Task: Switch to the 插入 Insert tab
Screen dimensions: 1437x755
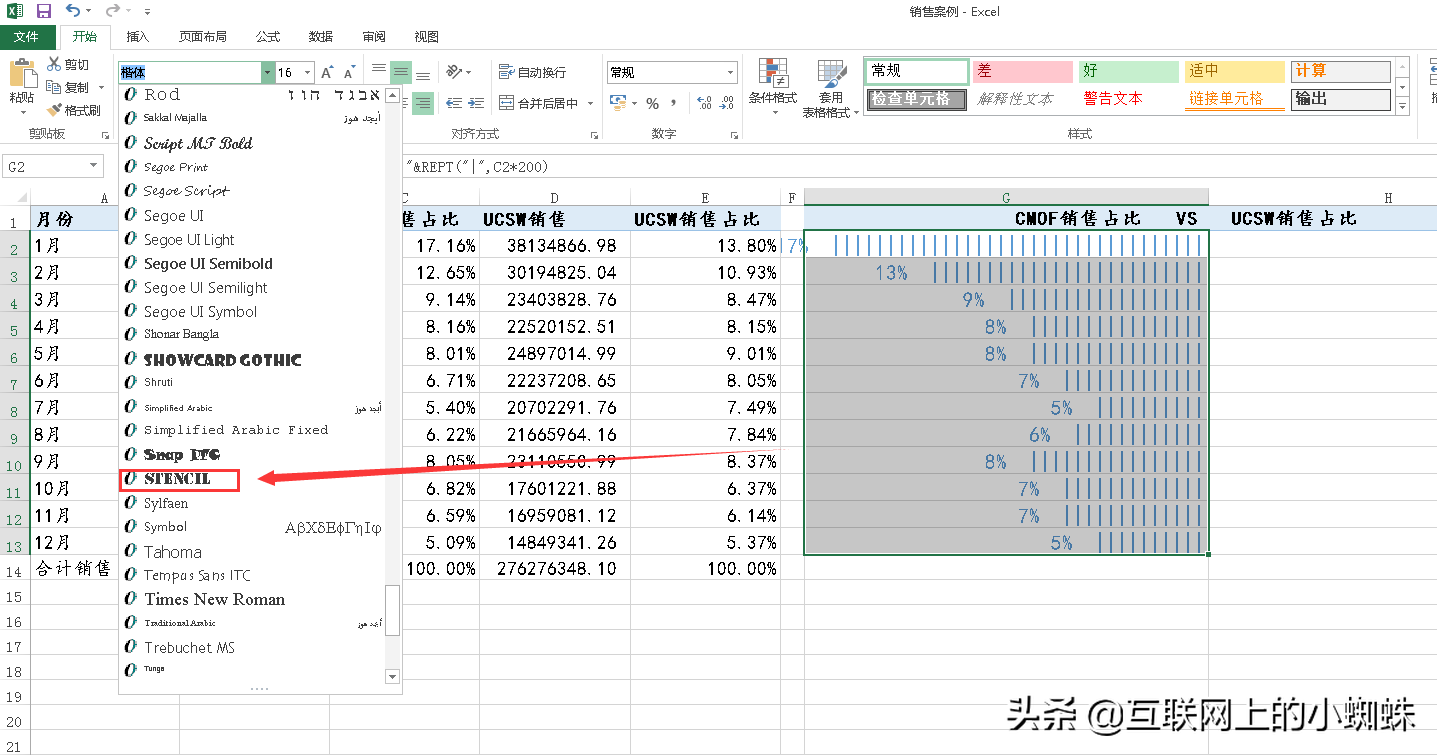Action: 138,37
